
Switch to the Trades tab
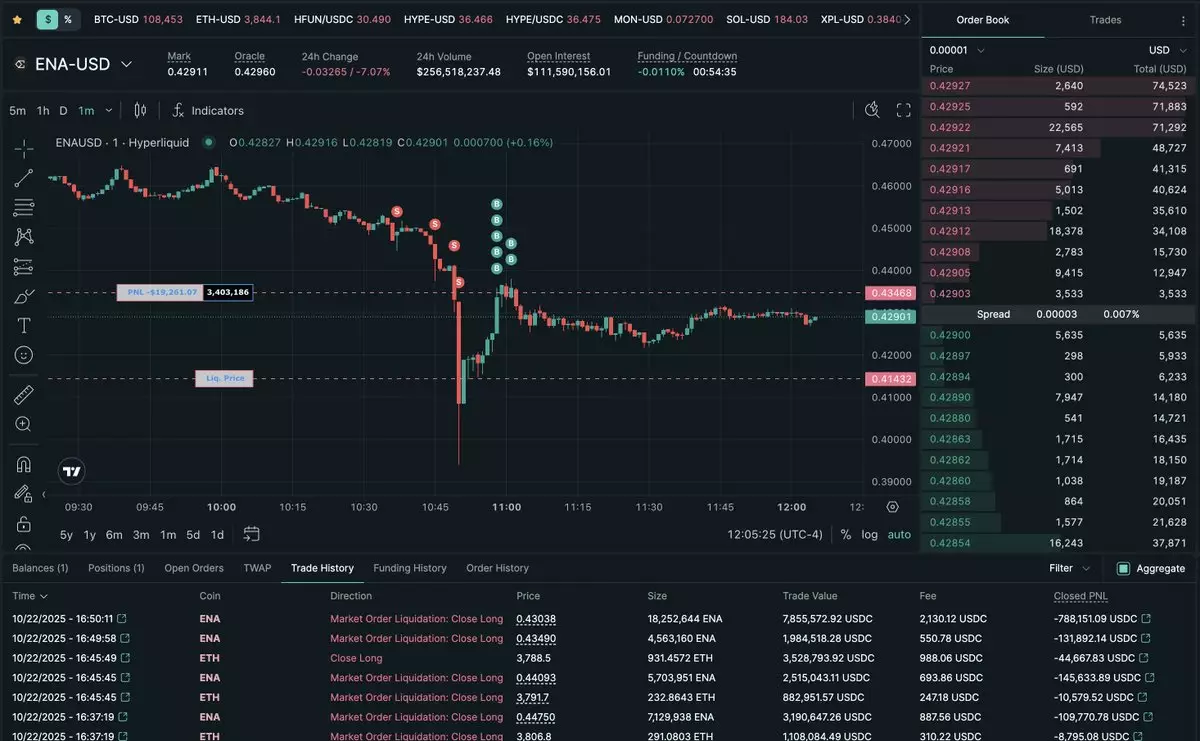1105,20
